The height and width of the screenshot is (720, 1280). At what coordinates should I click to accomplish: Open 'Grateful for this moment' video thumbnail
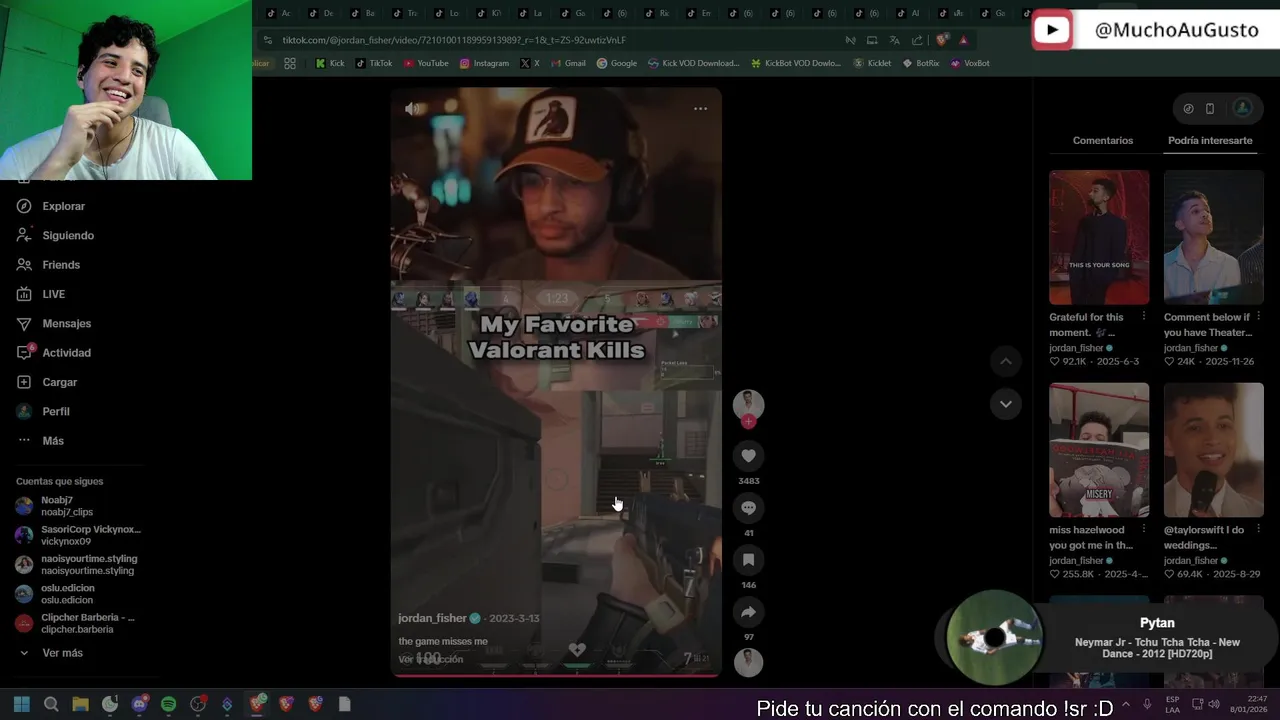point(1099,237)
